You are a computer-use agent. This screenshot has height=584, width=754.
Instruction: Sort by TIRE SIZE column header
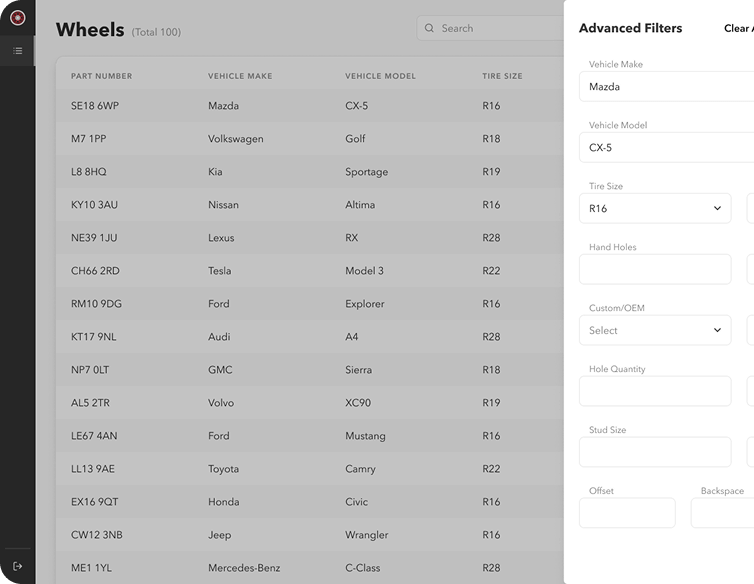[x=502, y=76]
